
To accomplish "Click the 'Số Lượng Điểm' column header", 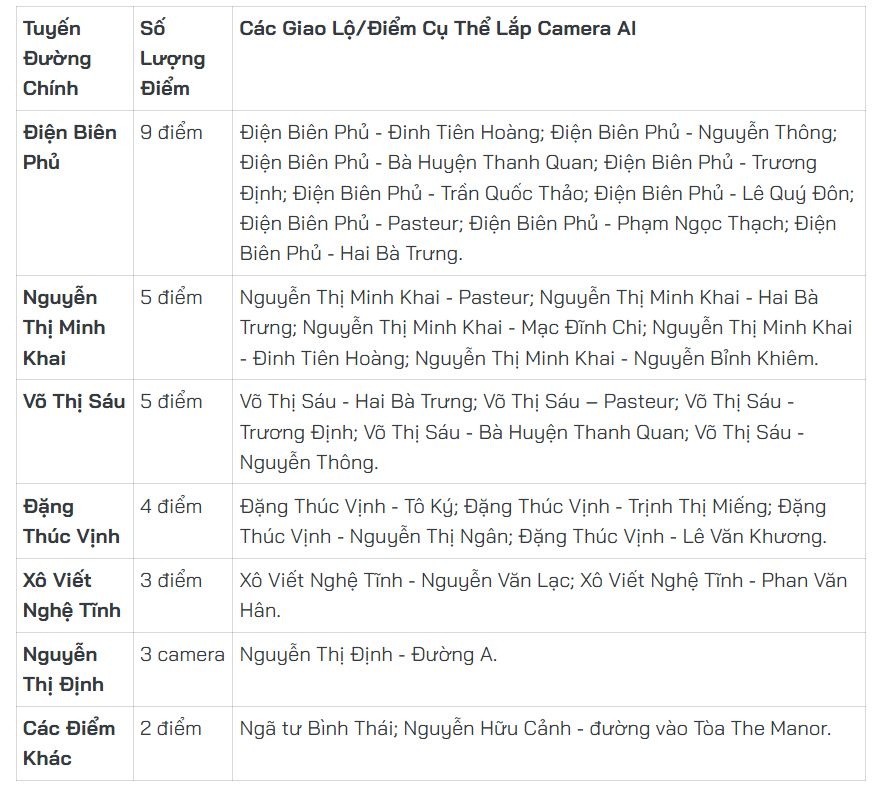I will coord(172,58).
